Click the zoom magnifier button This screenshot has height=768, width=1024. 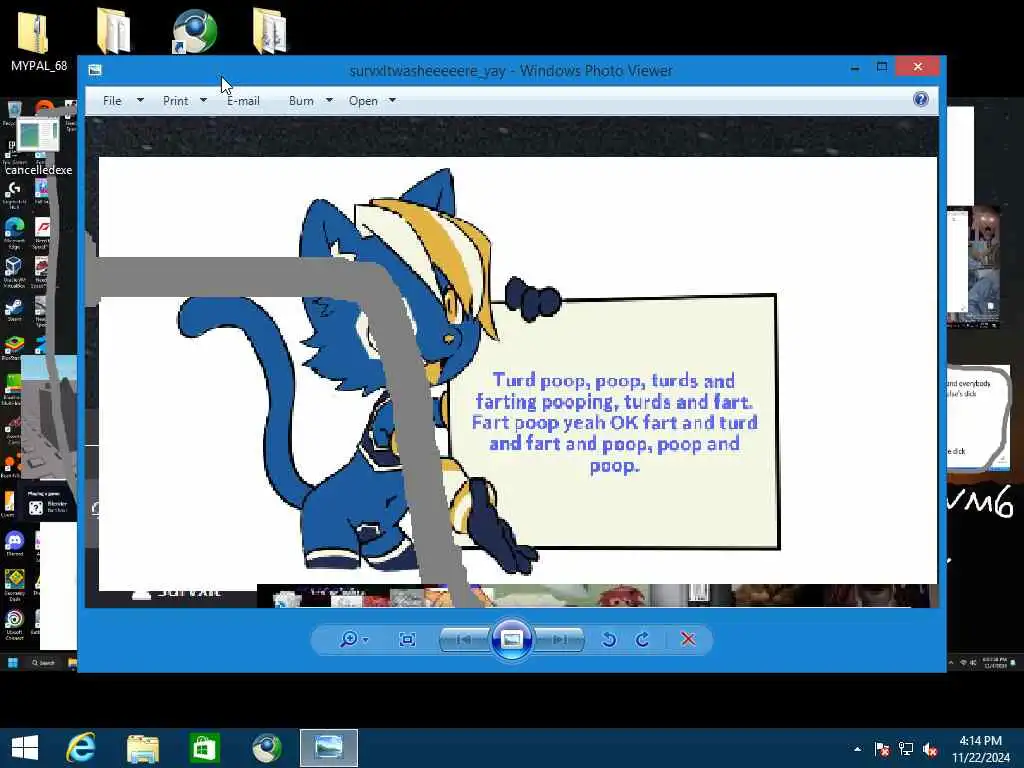coord(349,639)
